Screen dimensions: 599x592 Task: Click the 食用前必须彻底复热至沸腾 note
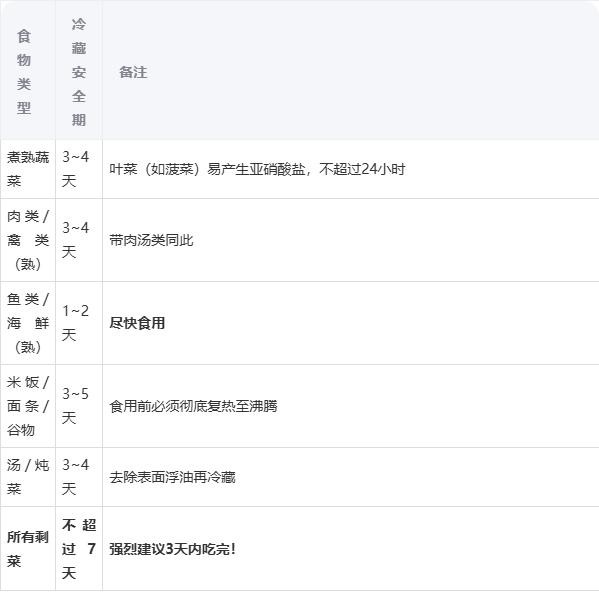[x=193, y=406]
